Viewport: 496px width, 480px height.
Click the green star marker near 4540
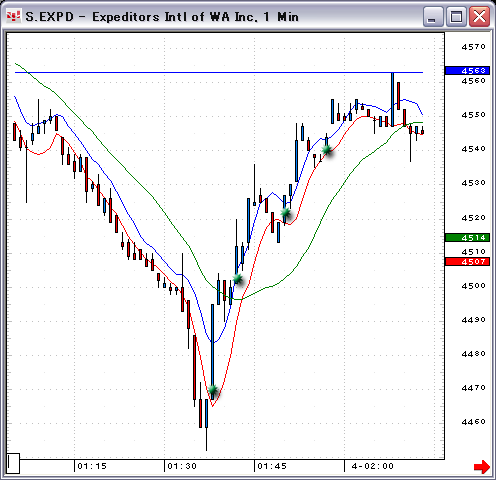coord(327,149)
